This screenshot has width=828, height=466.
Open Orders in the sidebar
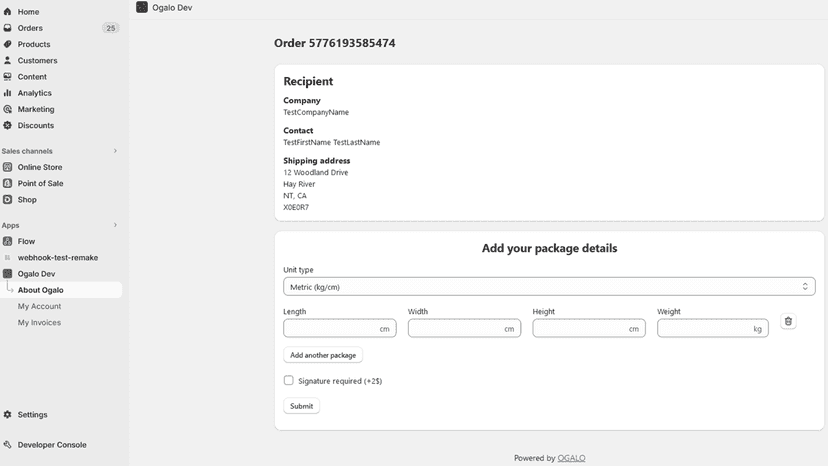(30, 28)
